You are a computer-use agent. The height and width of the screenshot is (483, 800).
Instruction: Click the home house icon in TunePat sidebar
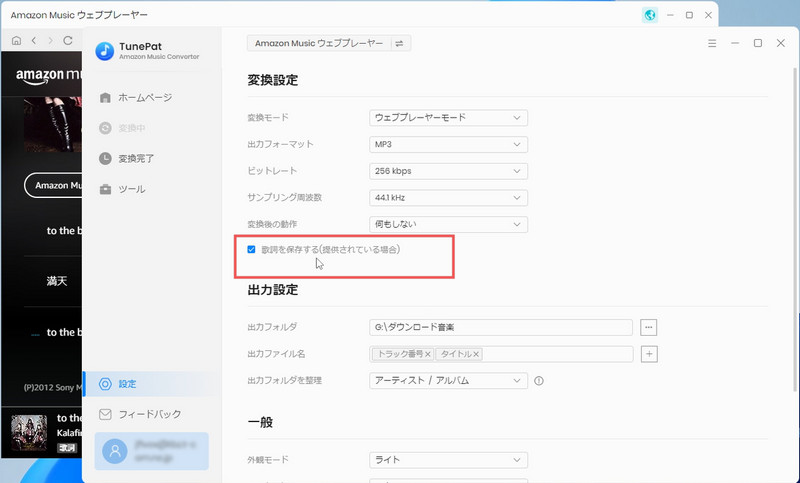(x=105, y=97)
